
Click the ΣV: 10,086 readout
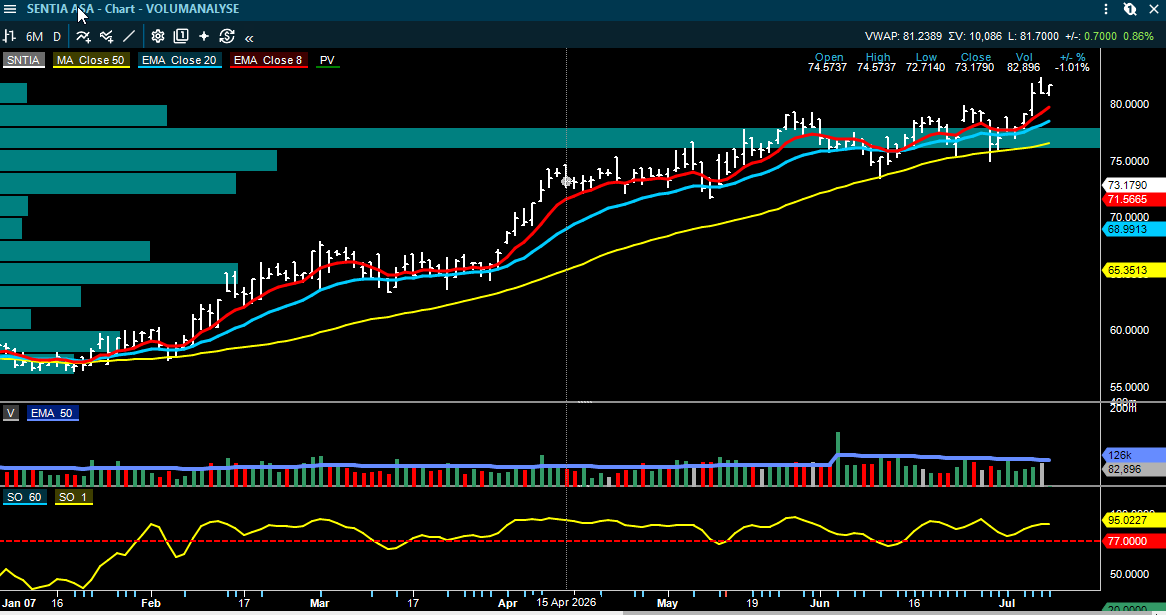[x=975, y=36]
